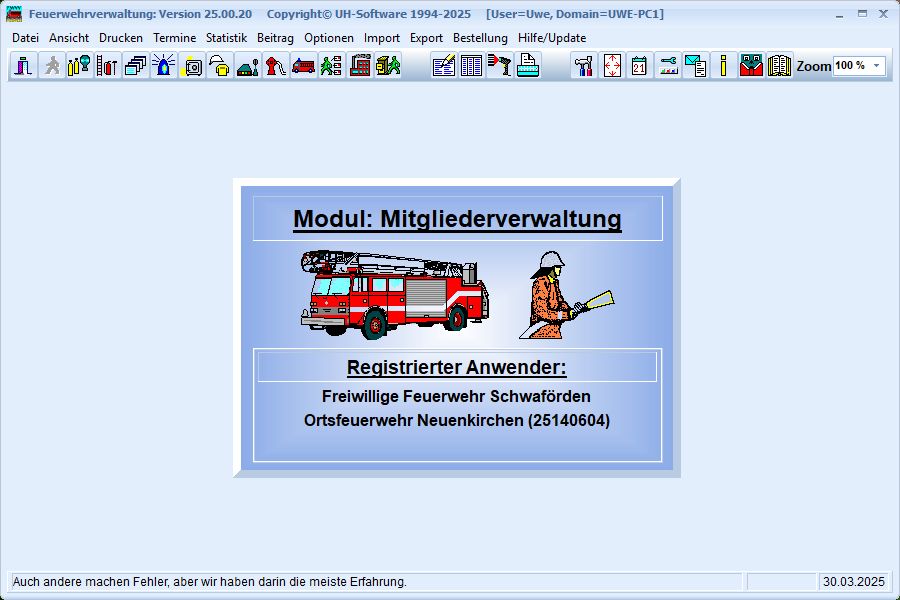
Task: Maximize the Feuerwehrverwaltung window
Action: [x=862, y=14]
